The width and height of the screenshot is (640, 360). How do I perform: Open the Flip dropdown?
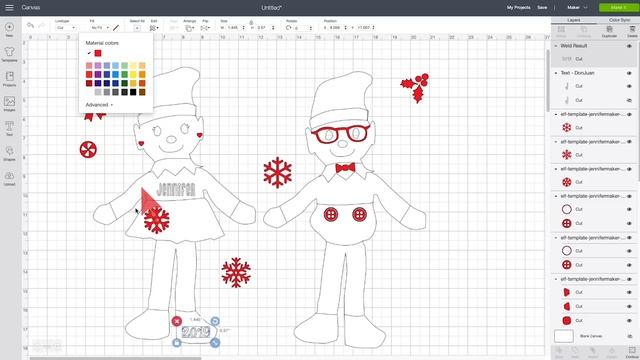tap(205, 28)
